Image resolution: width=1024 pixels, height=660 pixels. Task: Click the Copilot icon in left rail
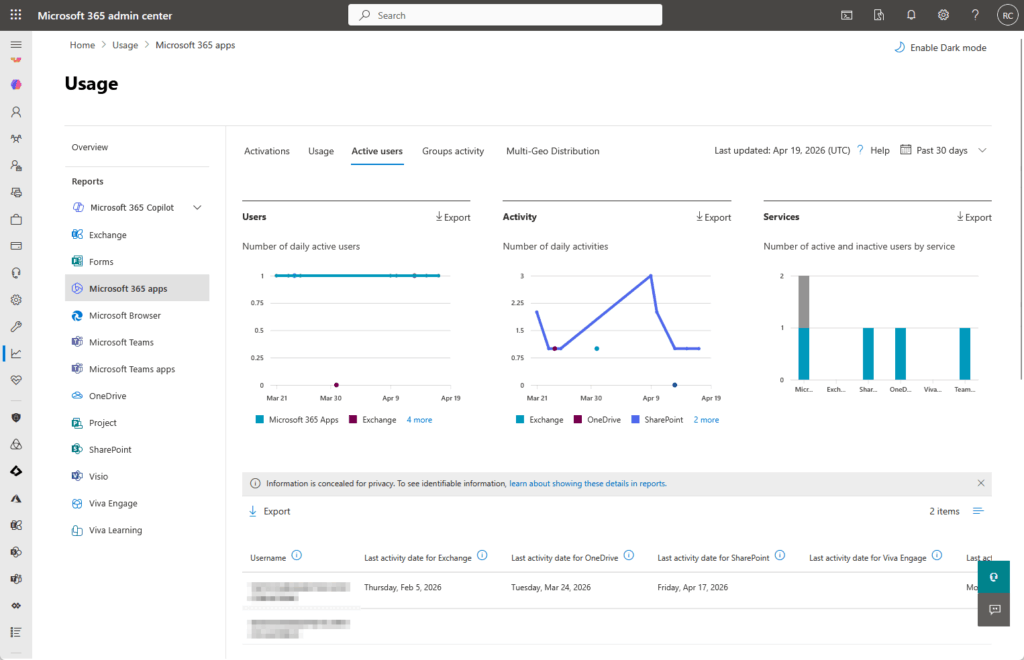tap(16, 85)
